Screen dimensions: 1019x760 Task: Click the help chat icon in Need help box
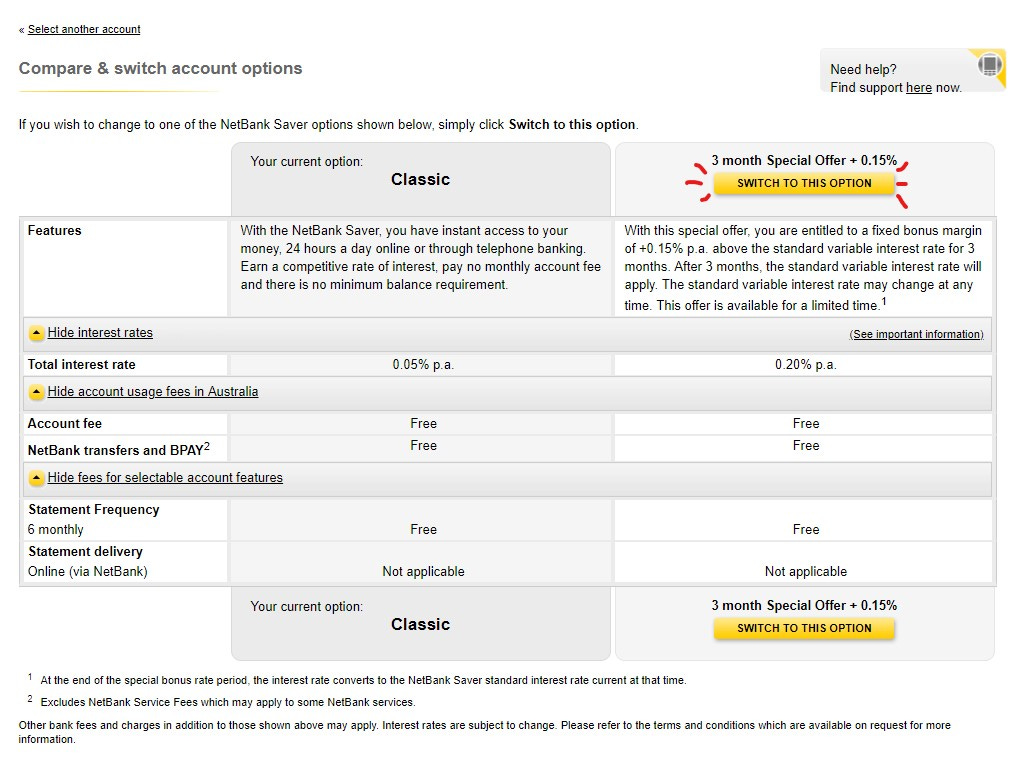click(x=990, y=64)
